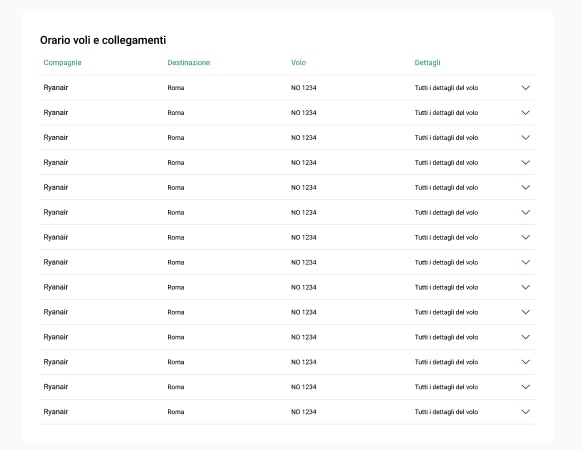The width and height of the screenshot is (582, 450).
Task: Expand the last flight row's chevron
Action: click(526, 412)
